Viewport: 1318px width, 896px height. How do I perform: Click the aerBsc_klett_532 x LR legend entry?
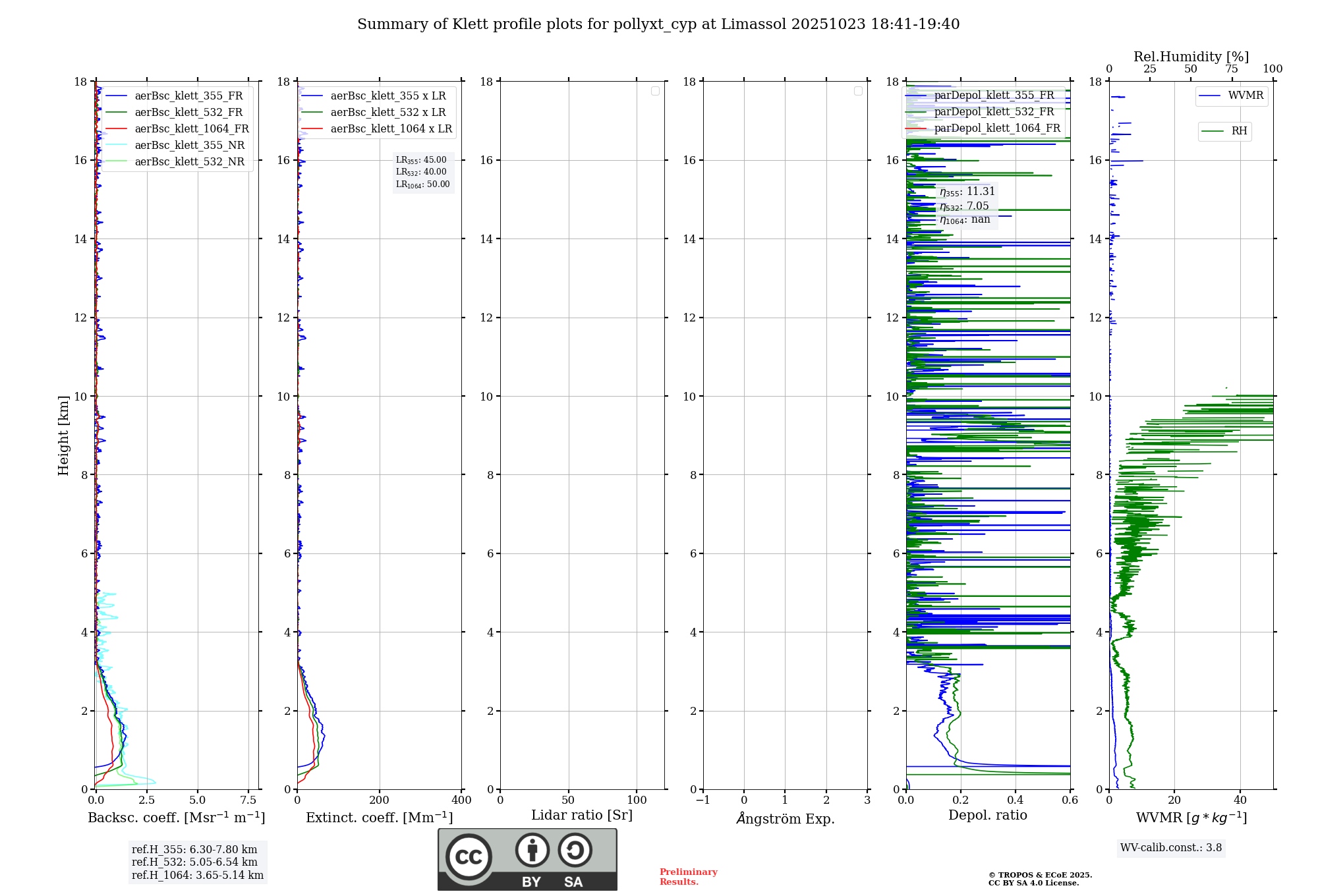[x=387, y=113]
